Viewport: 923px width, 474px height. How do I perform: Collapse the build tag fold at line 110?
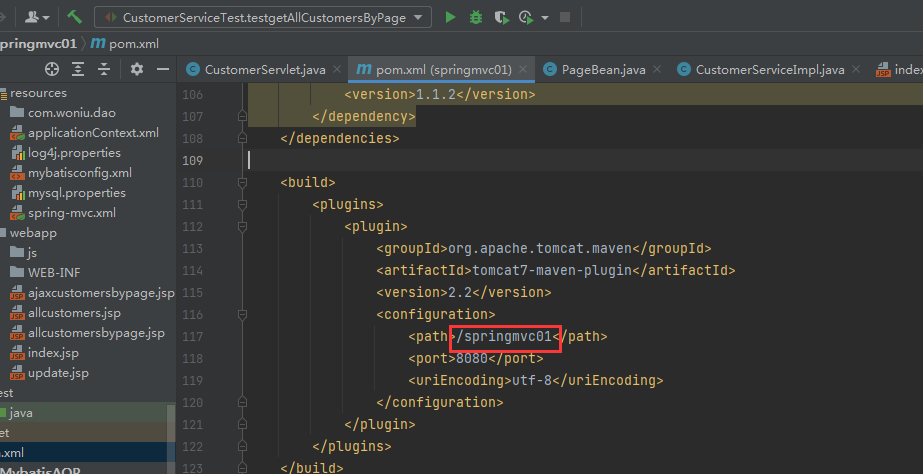click(x=242, y=183)
